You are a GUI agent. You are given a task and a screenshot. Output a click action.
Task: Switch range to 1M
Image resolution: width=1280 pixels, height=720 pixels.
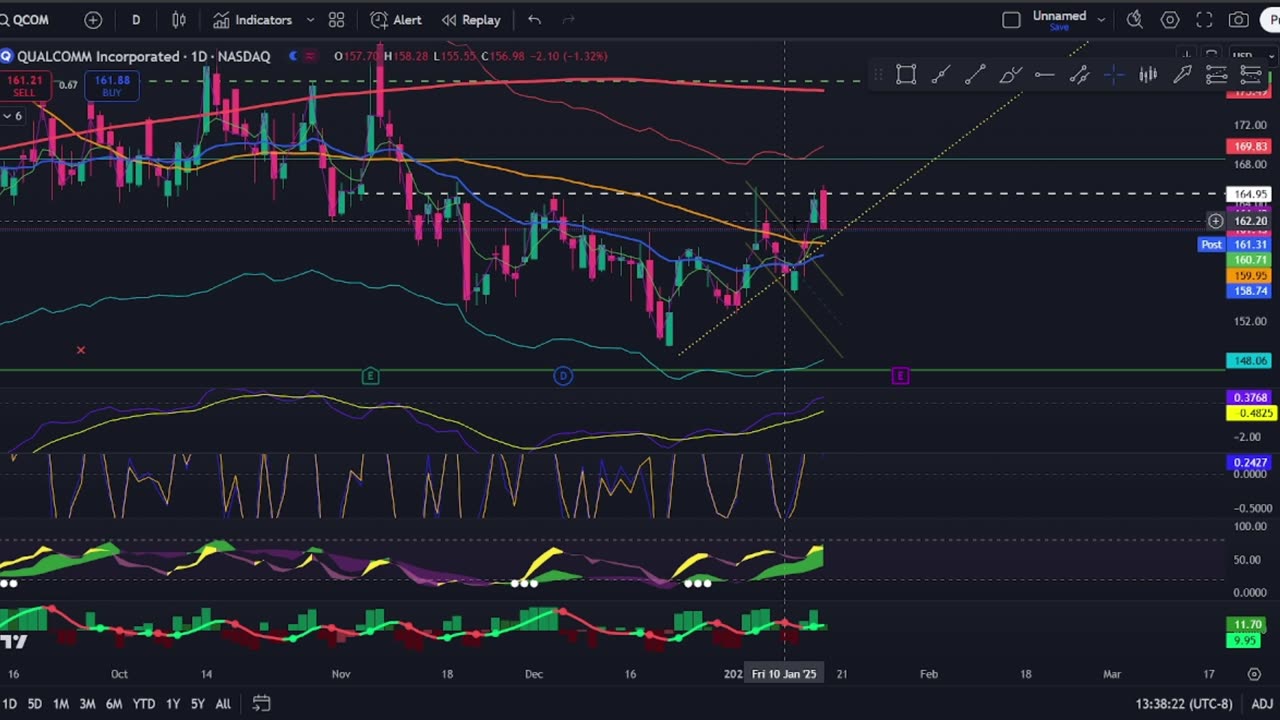tap(61, 704)
